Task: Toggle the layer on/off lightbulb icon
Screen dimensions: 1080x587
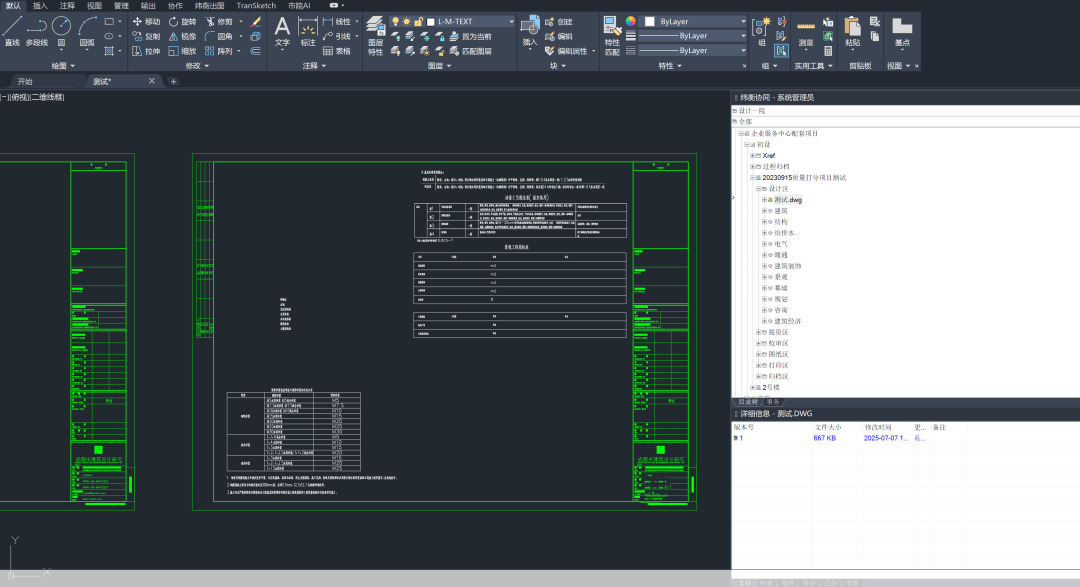Action: (x=395, y=21)
